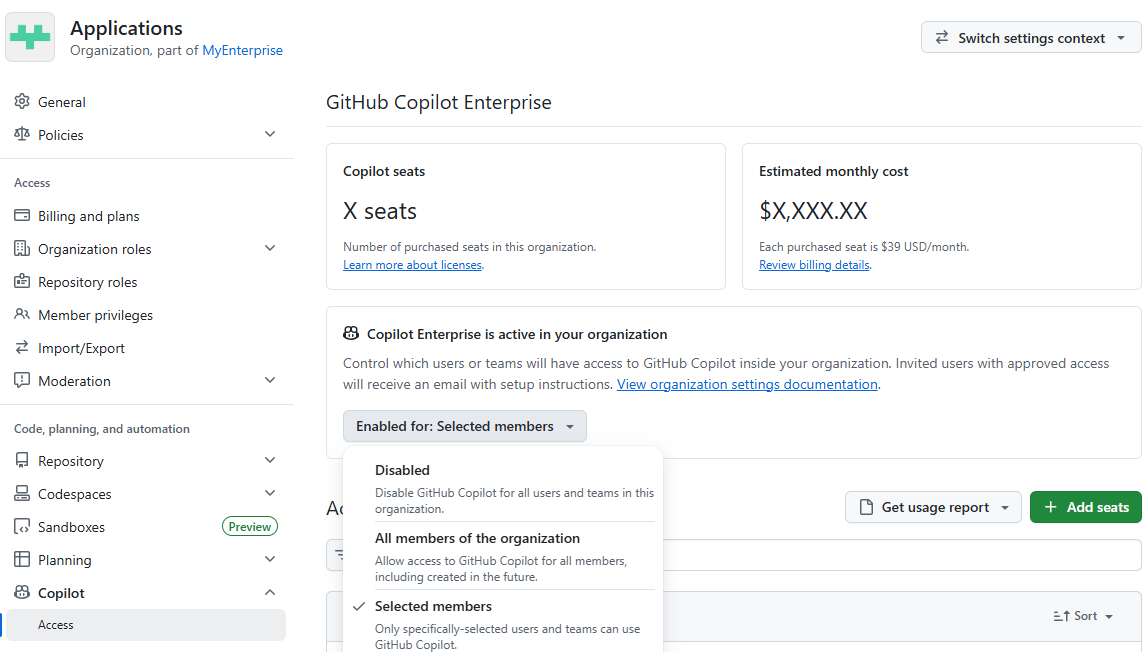1145x652 pixels.
Task: Click the file icon in Get usage report
Action: click(866, 507)
